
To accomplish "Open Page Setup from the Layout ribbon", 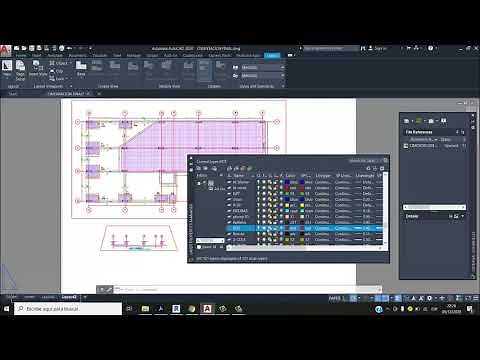I will [x=20, y=71].
